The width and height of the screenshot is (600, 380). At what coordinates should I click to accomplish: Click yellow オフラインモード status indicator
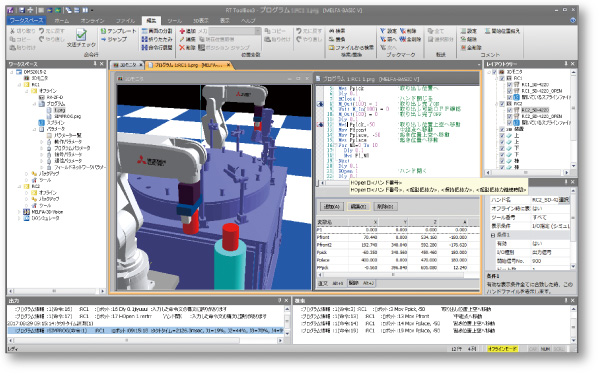pos(502,349)
